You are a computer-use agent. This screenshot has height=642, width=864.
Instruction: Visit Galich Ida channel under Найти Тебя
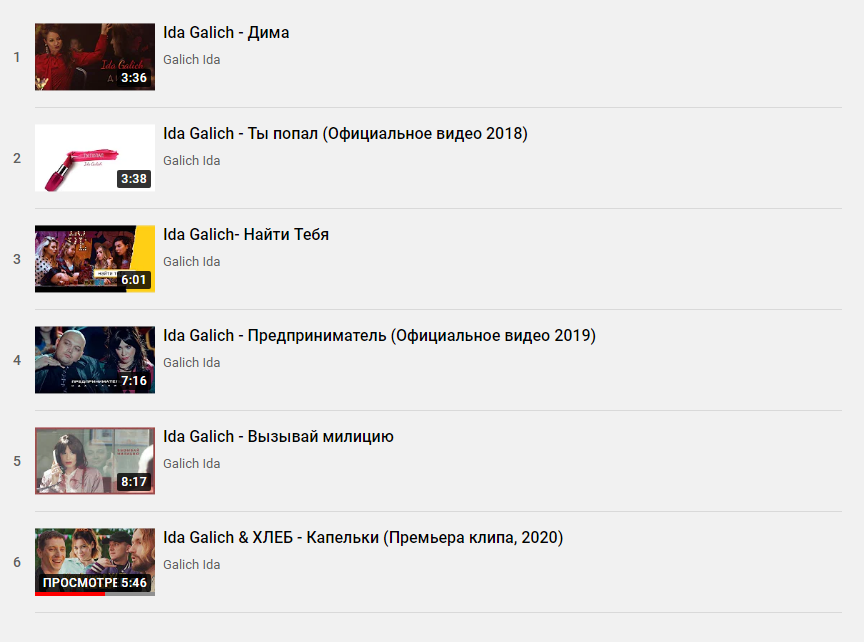(x=191, y=261)
